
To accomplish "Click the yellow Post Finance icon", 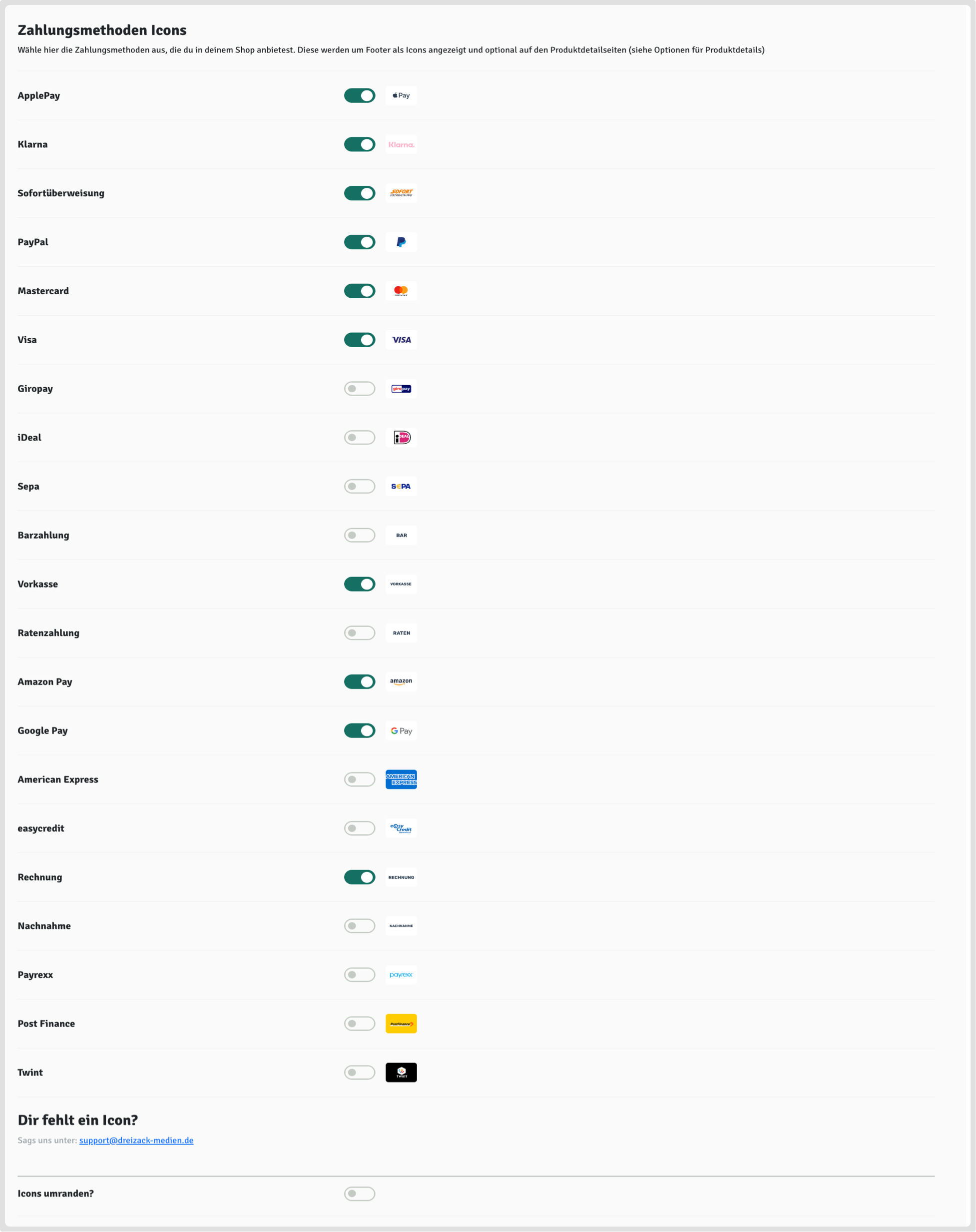I will (401, 1024).
